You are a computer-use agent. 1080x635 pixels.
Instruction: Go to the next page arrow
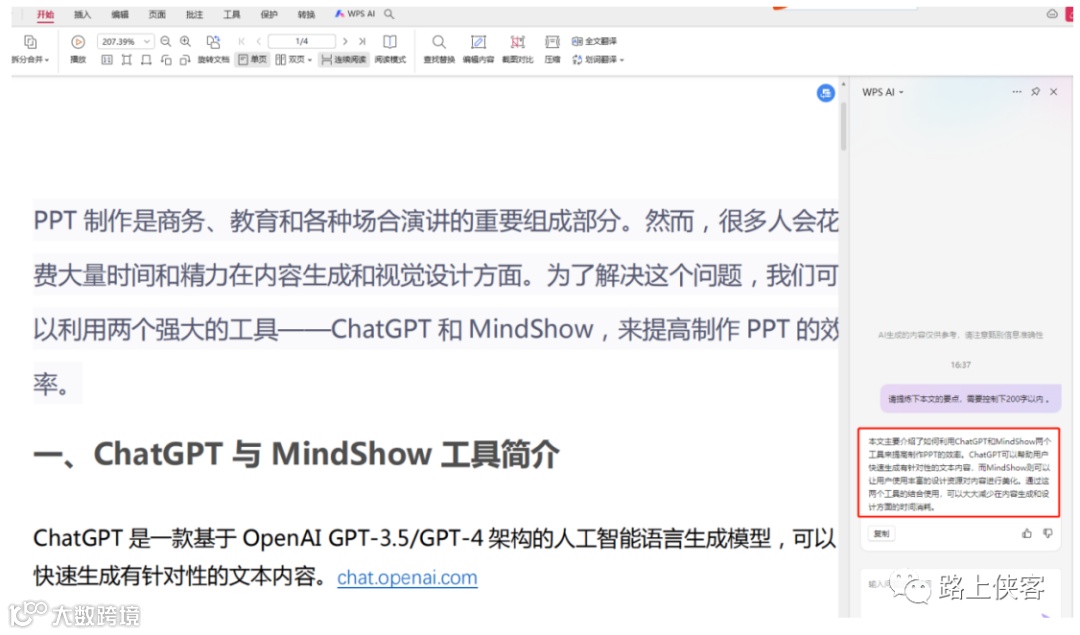[345, 41]
